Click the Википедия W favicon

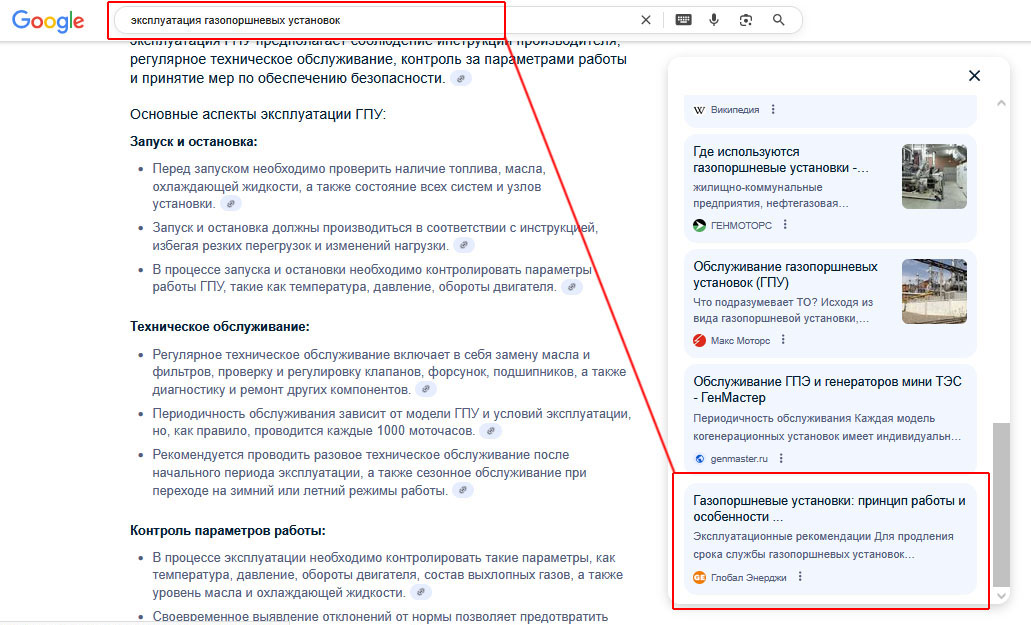coord(700,110)
